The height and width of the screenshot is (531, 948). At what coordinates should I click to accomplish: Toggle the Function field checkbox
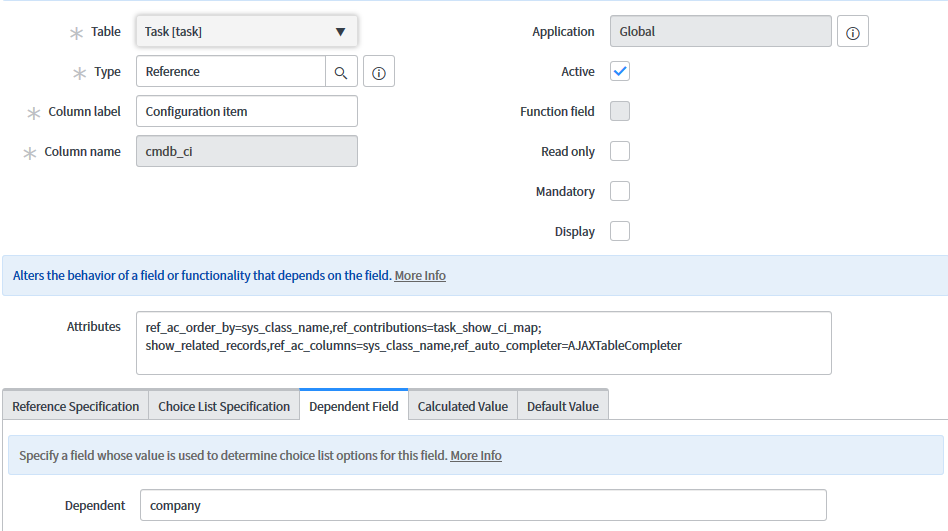tap(620, 111)
